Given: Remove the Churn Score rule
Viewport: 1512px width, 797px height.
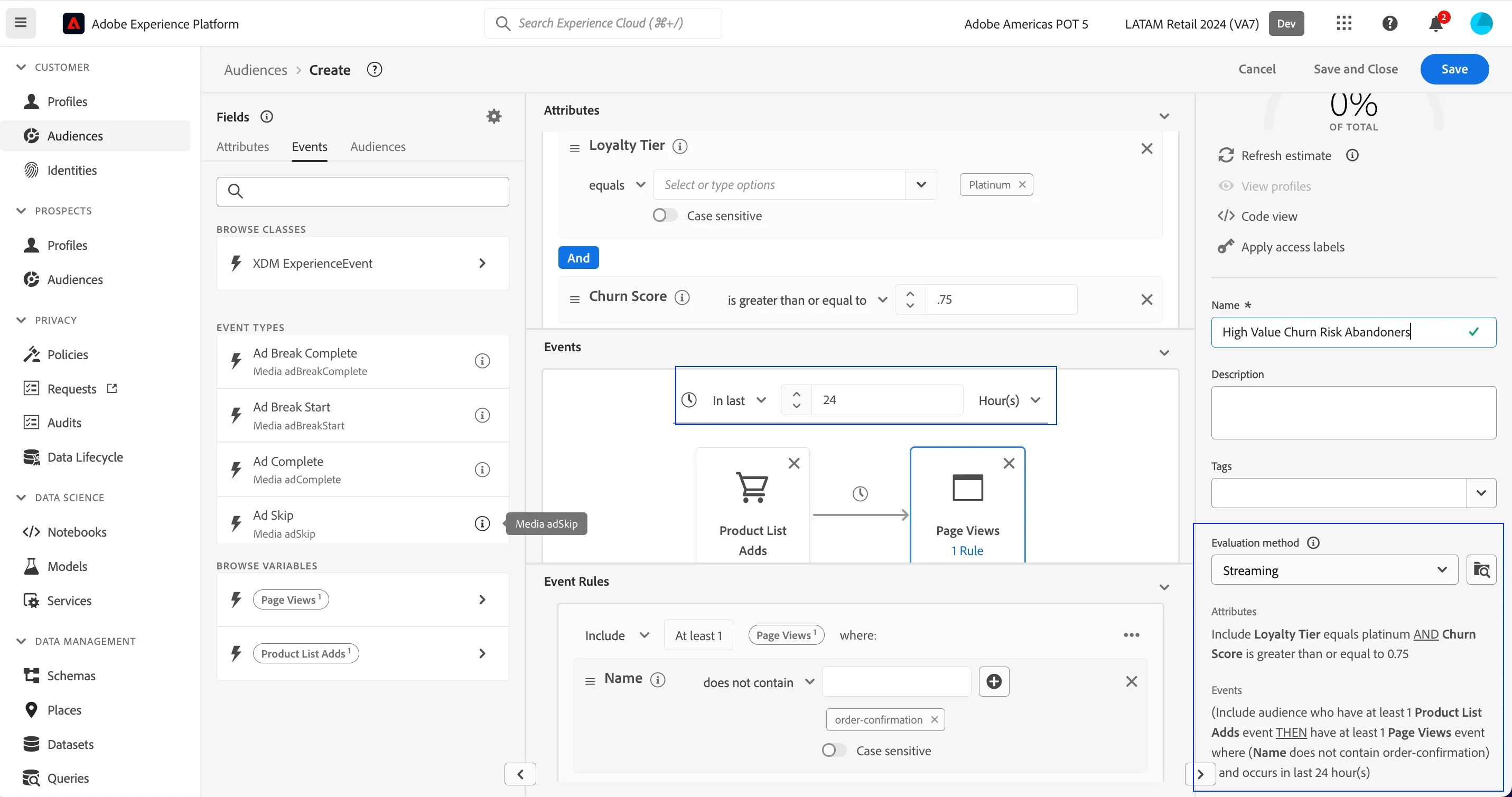Looking at the screenshot, I should pos(1147,300).
